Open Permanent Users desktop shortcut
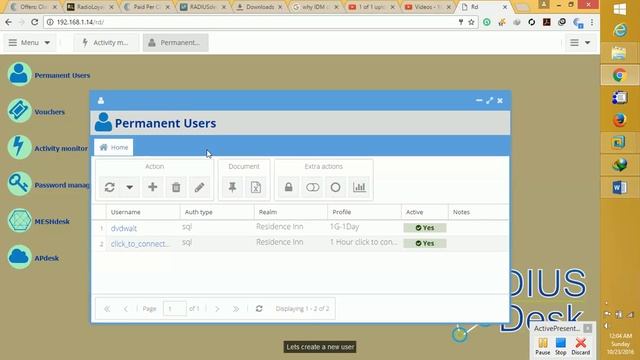The width and height of the screenshot is (640, 360). click(x=49, y=75)
